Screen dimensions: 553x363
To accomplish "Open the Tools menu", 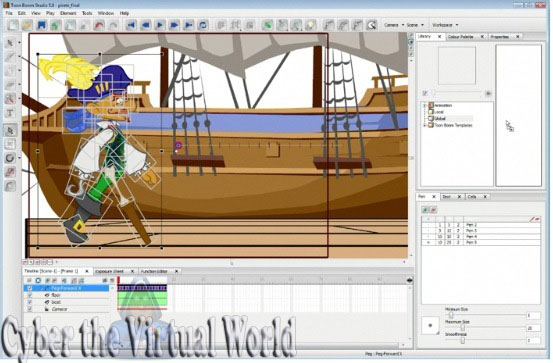I will (x=87, y=13).
